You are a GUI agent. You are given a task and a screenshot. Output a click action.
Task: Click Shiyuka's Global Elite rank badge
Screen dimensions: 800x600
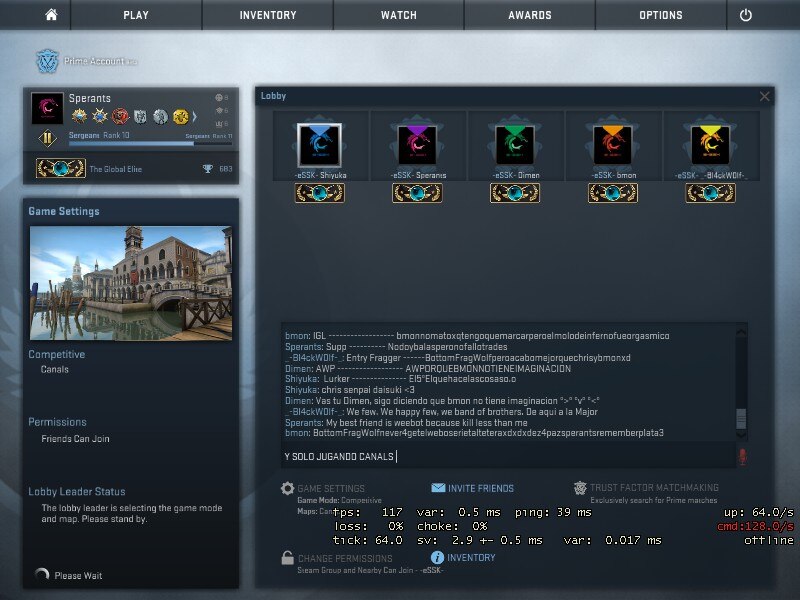[319, 193]
